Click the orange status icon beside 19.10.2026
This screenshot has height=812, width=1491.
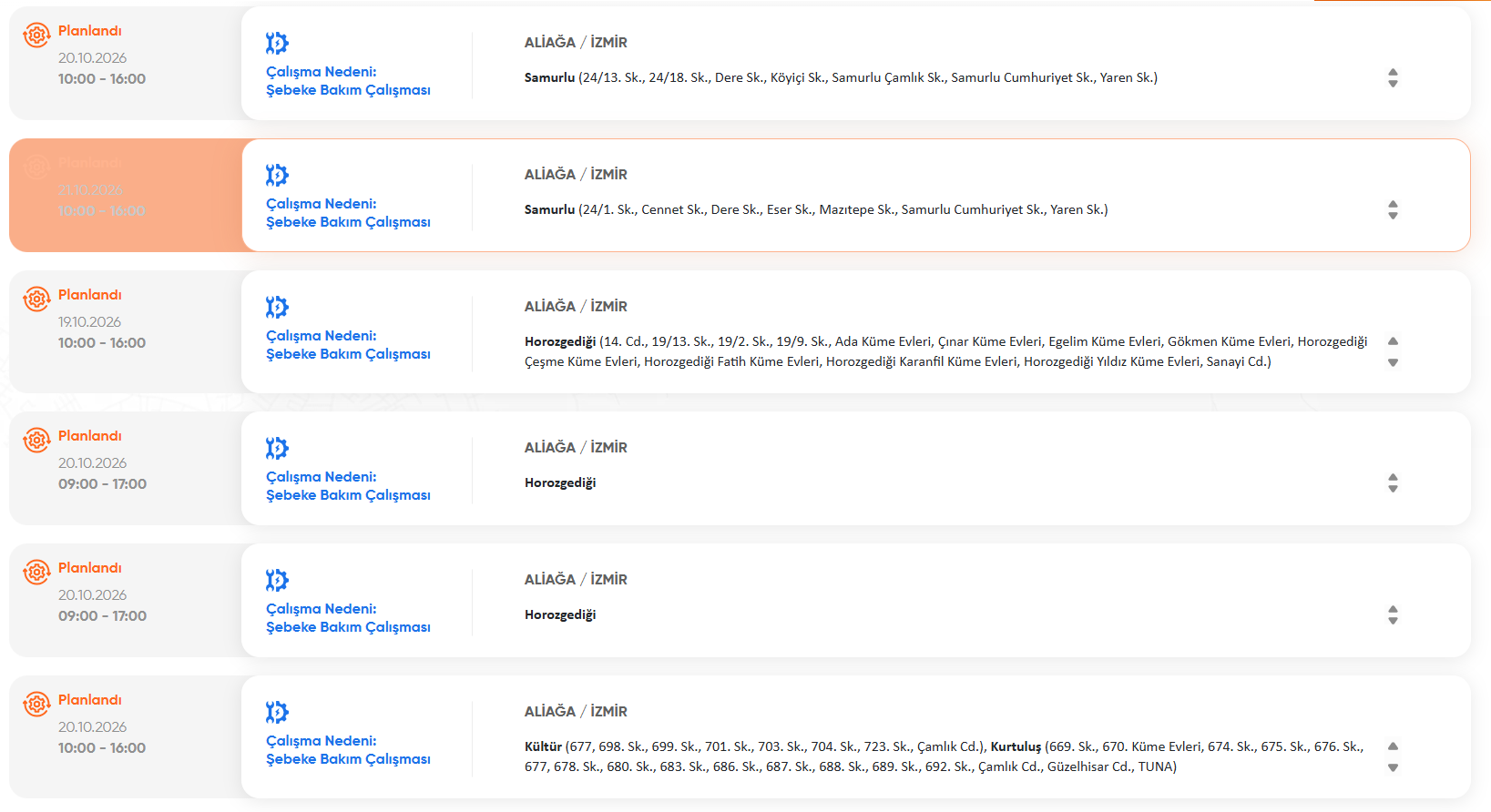click(x=36, y=299)
